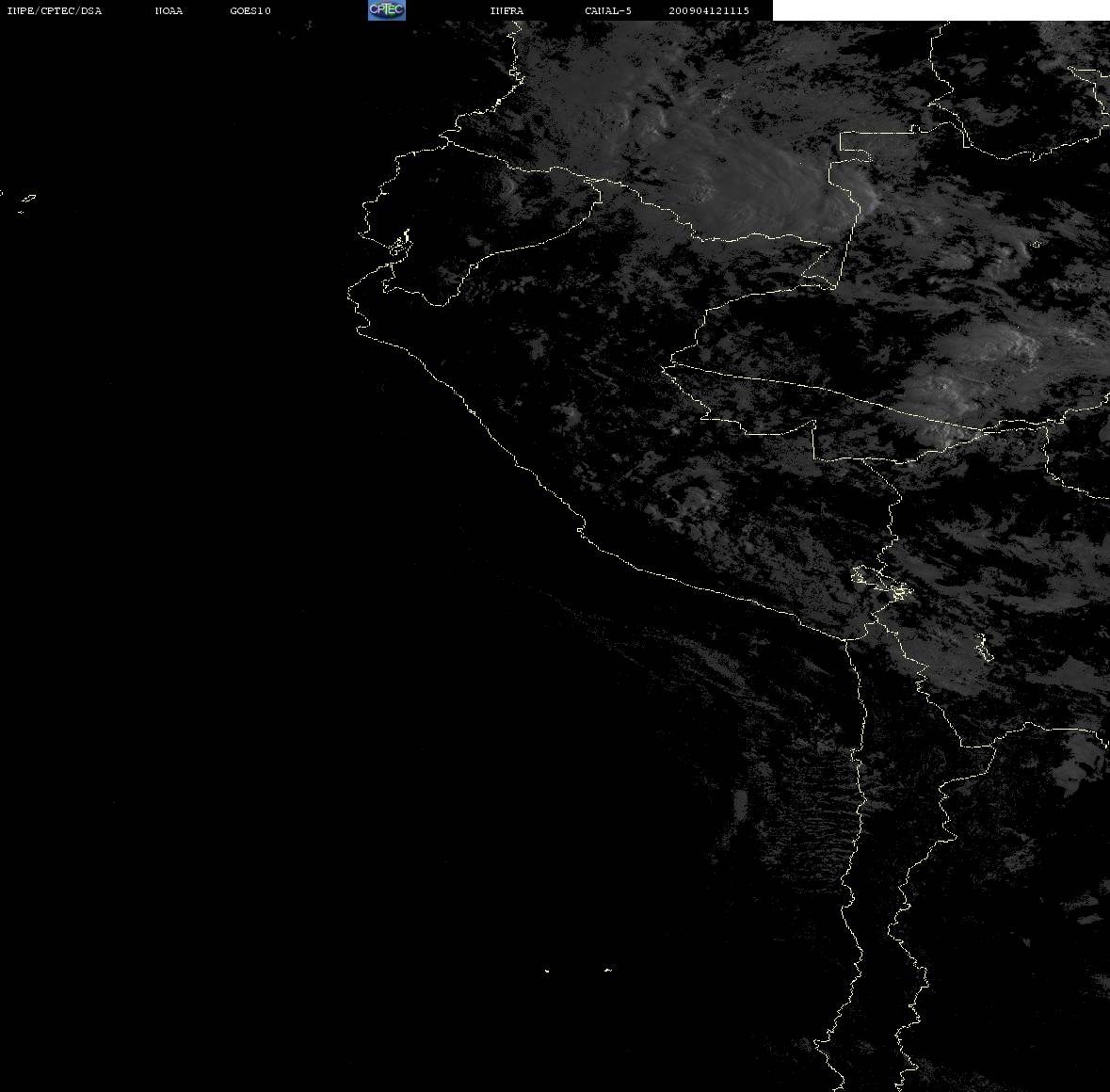
Task: Select the NOAA label in header
Action: pyautogui.click(x=169, y=10)
